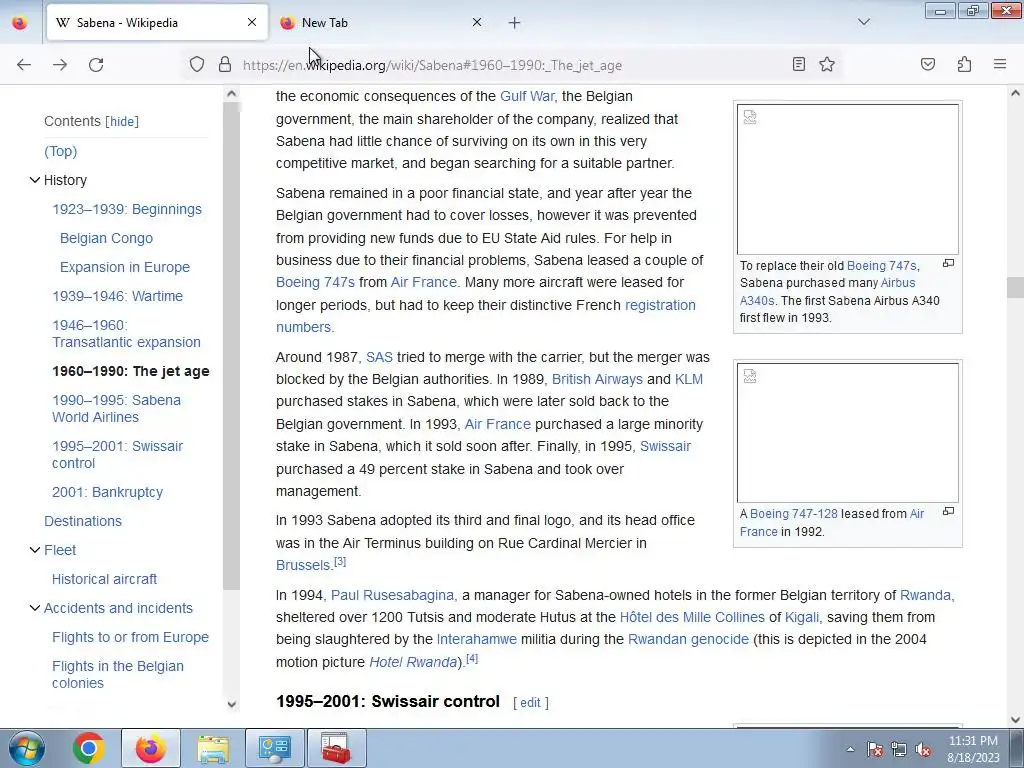Open the Firefox application menu

tap(1000, 64)
